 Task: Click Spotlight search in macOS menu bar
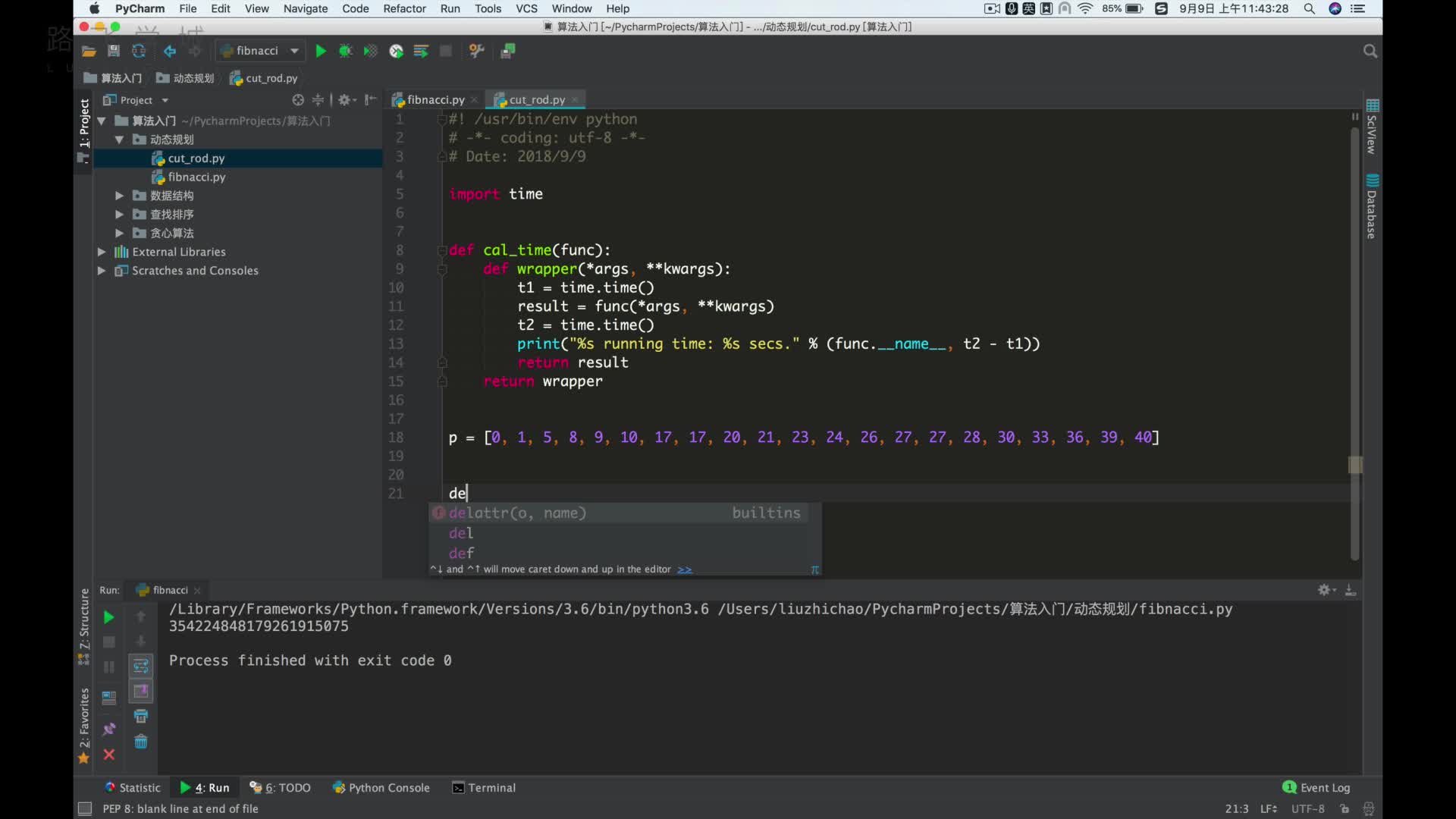point(1309,8)
